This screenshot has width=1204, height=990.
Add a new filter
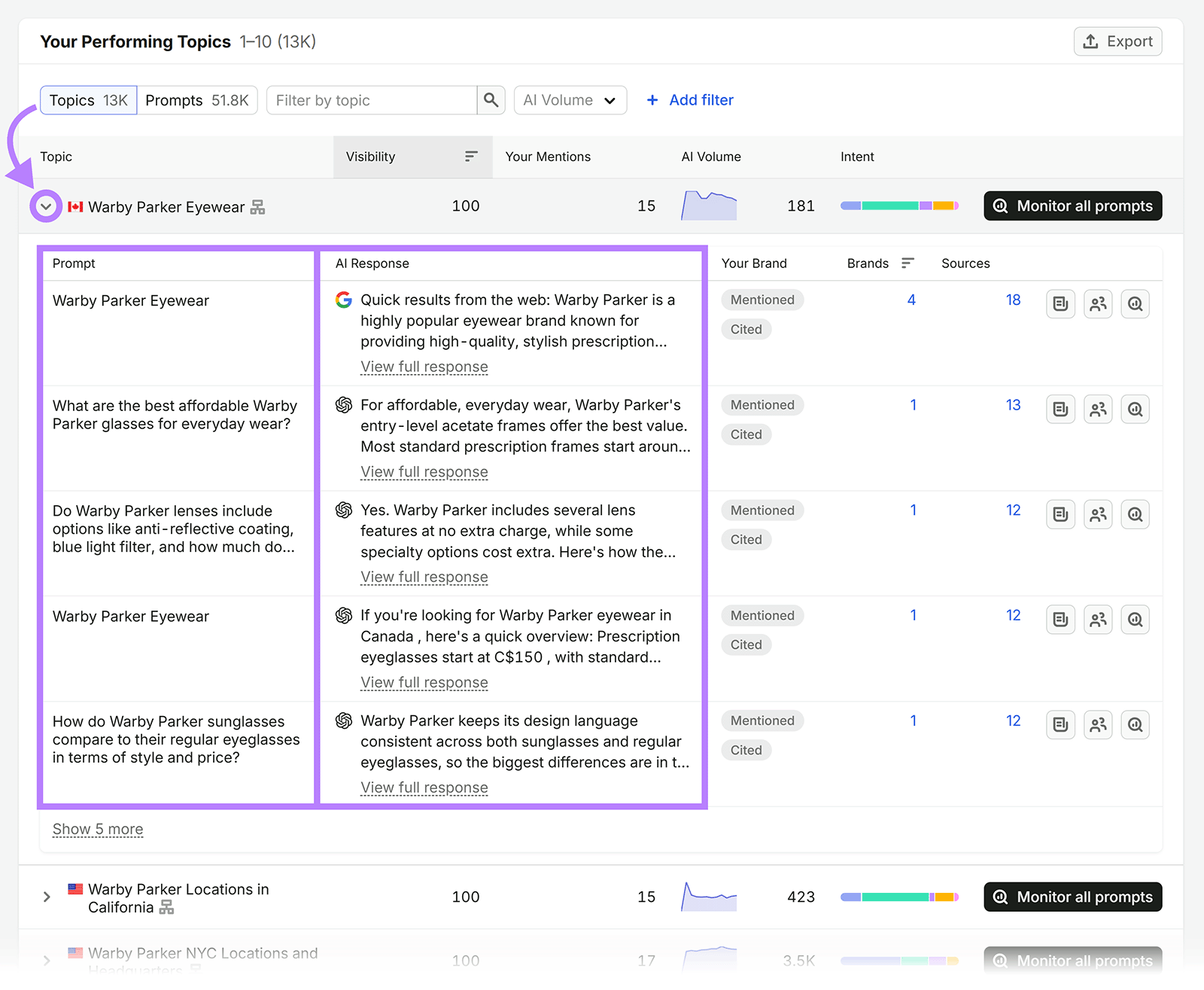[x=690, y=100]
